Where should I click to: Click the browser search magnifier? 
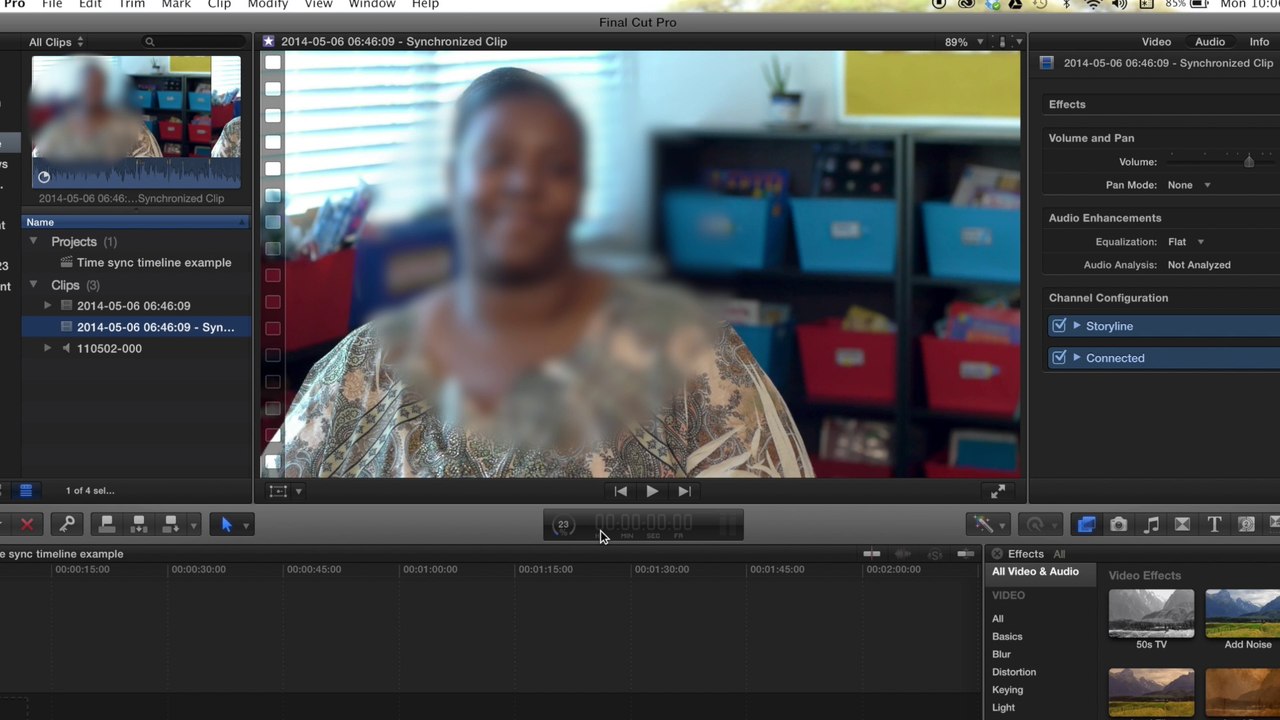coord(150,42)
